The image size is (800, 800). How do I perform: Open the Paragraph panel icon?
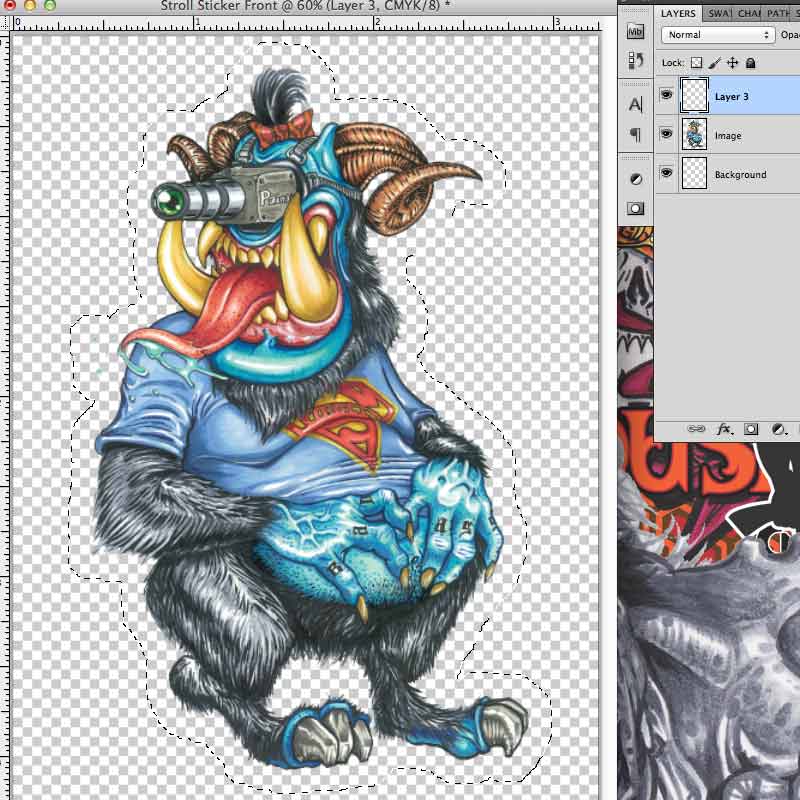pyautogui.click(x=635, y=135)
